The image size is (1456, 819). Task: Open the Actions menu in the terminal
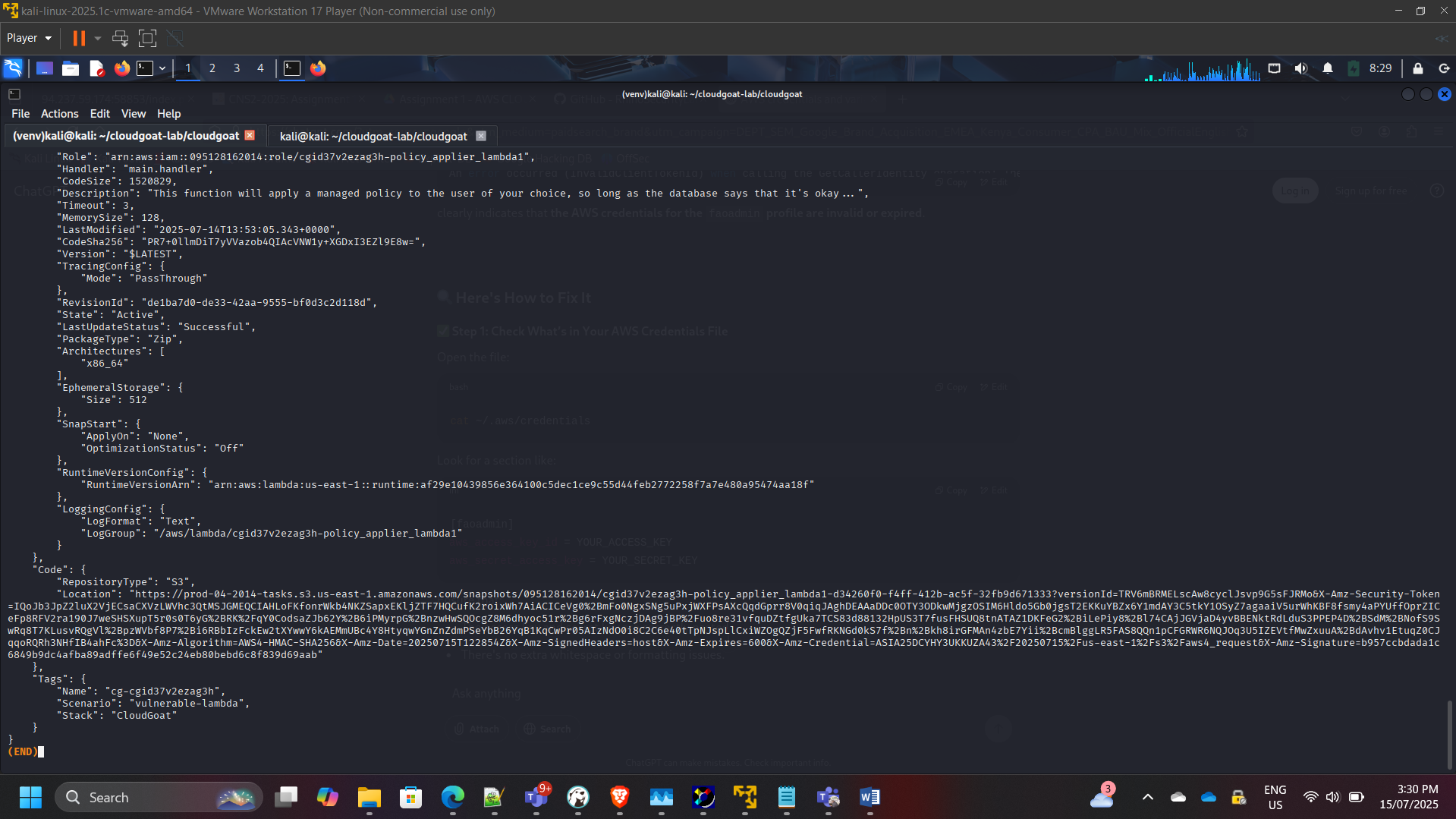click(x=59, y=113)
